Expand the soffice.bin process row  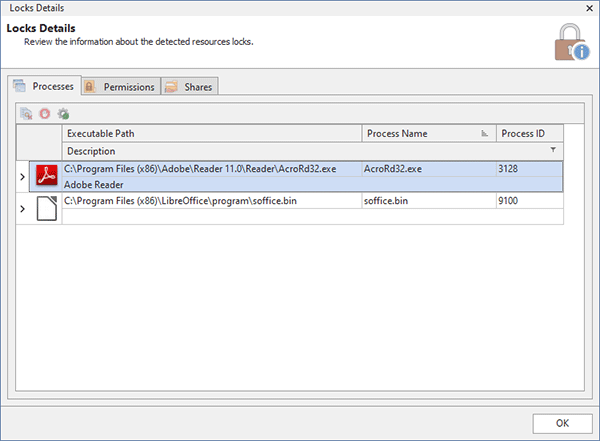pos(23,209)
